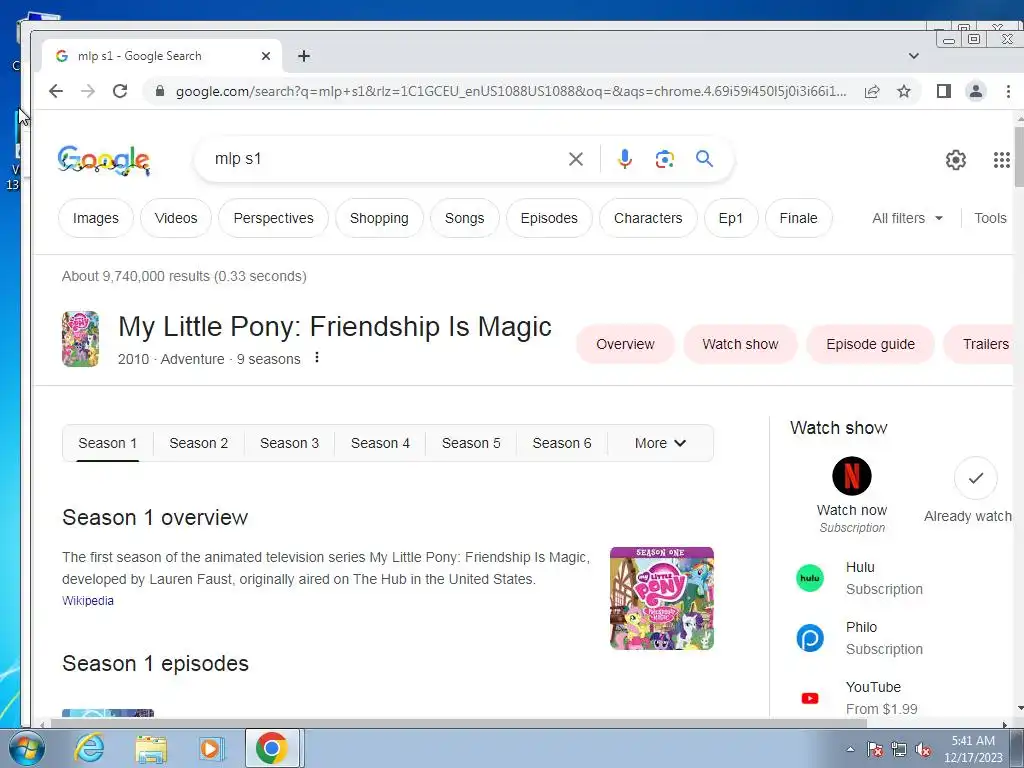Bookmark this page with the star
Viewport: 1024px width, 768px height.
tap(904, 91)
